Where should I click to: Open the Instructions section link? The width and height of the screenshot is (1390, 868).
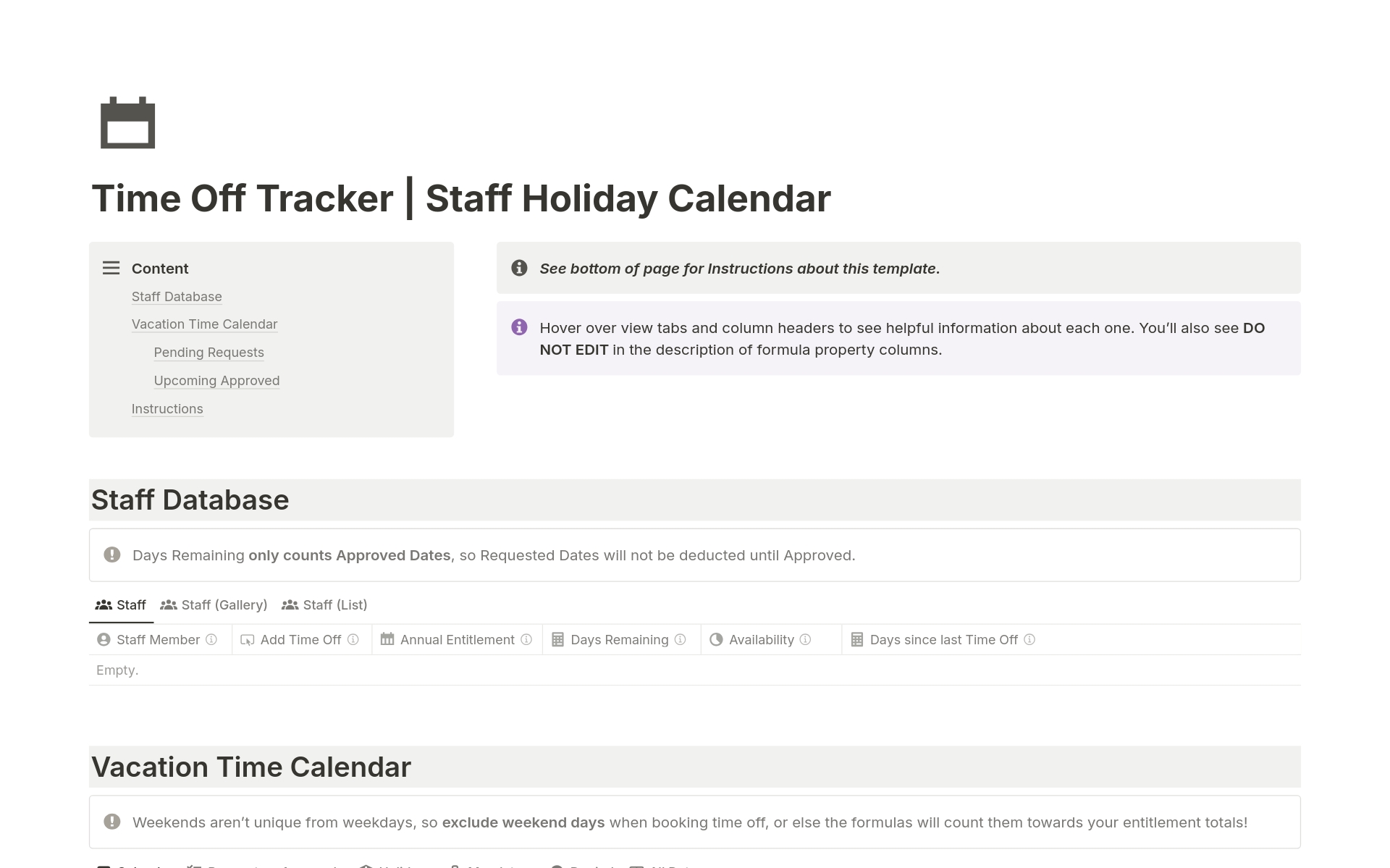(x=166, y=408)
